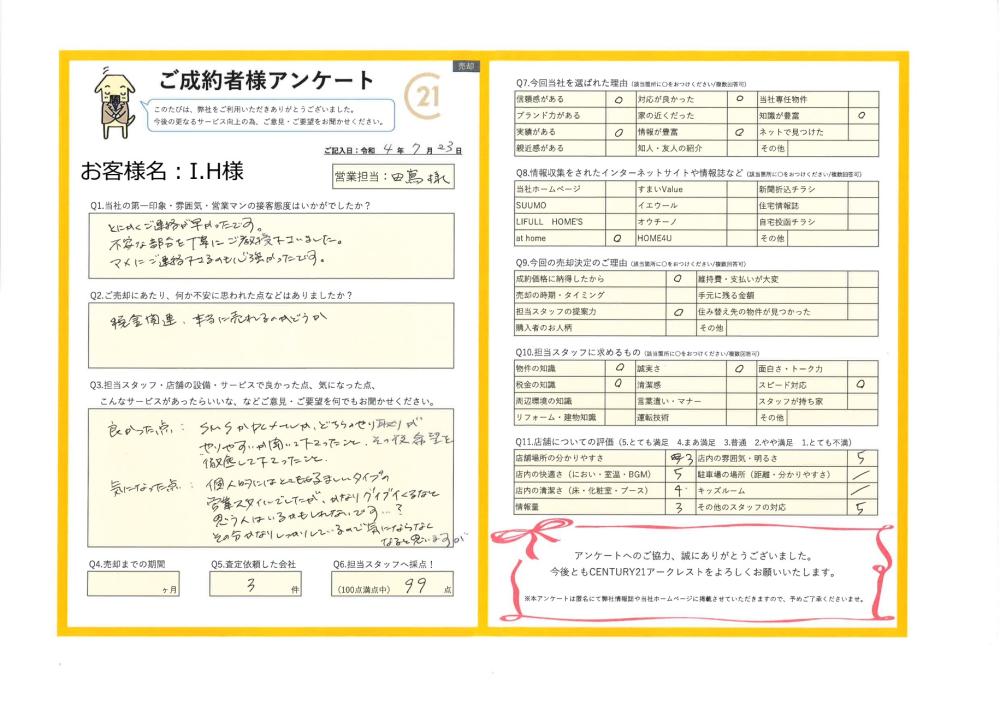Click the speech bubble thank-you message
1000x706 pixels.
click(x=267, y=115)
